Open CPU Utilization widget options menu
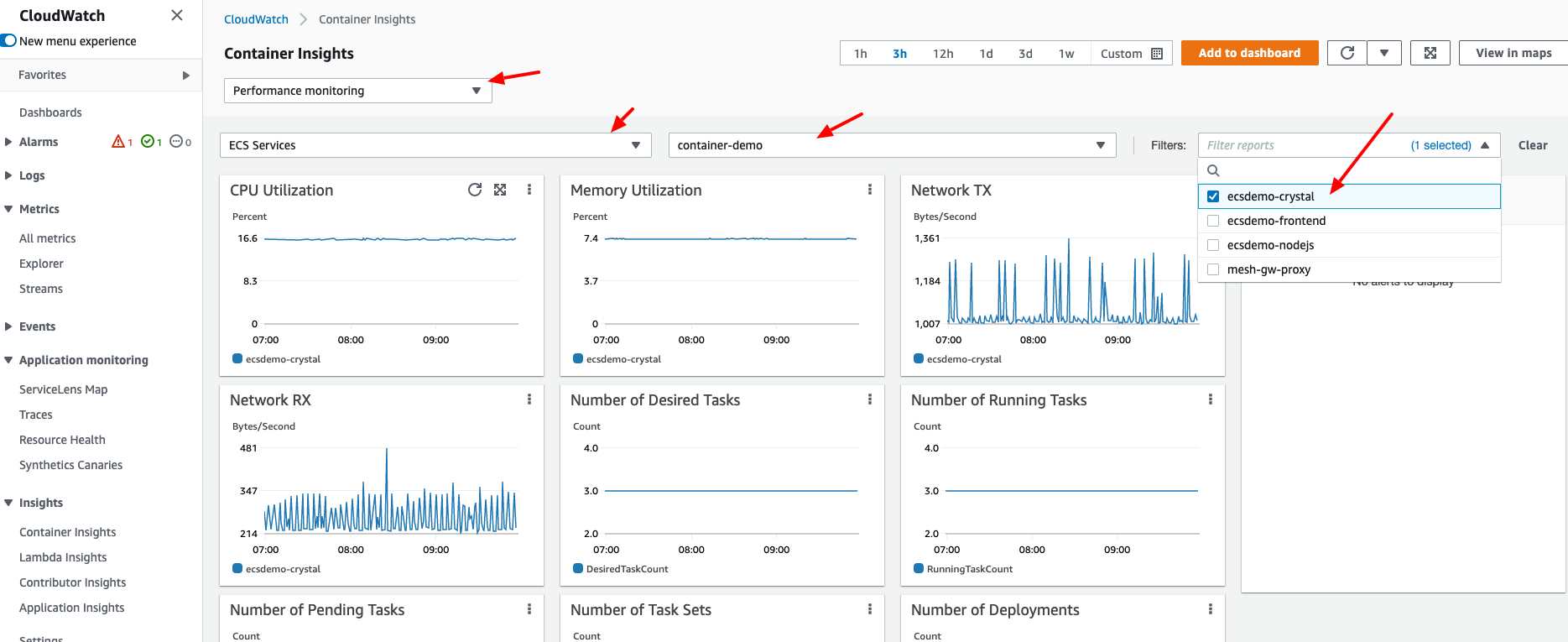 (x=529, y=190)
